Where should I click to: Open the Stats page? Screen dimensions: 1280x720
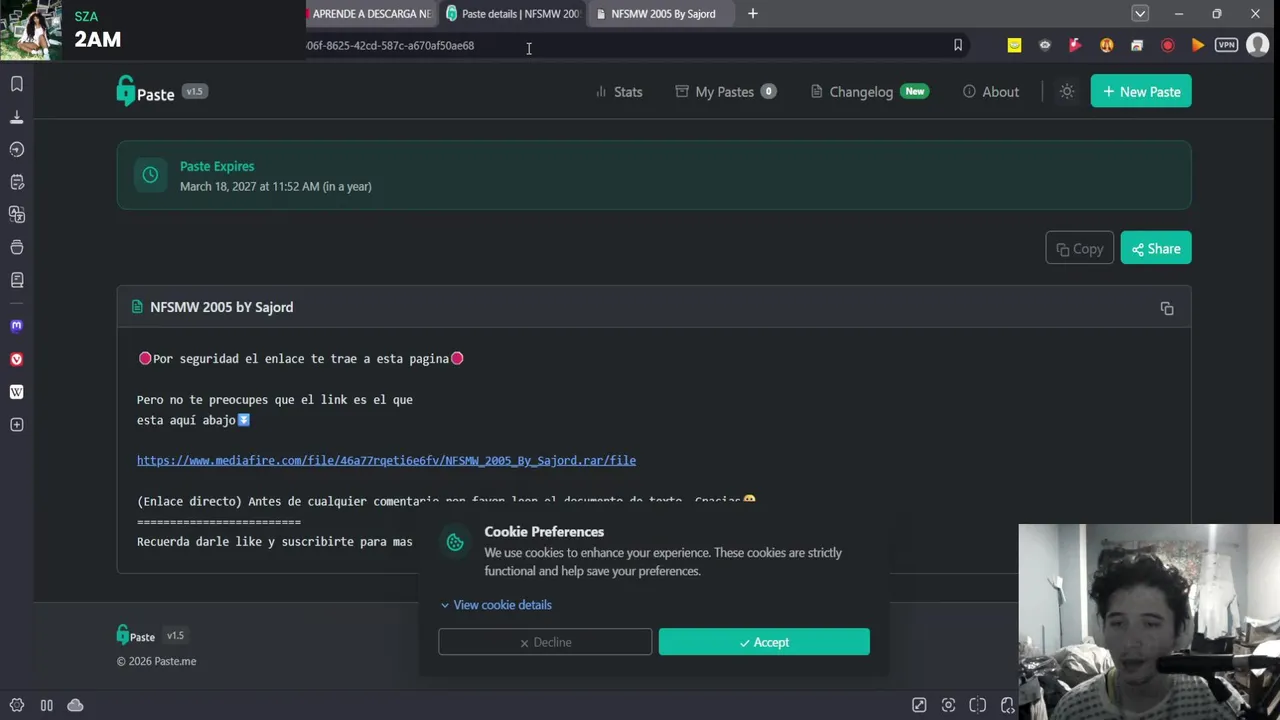click(619, 92)
